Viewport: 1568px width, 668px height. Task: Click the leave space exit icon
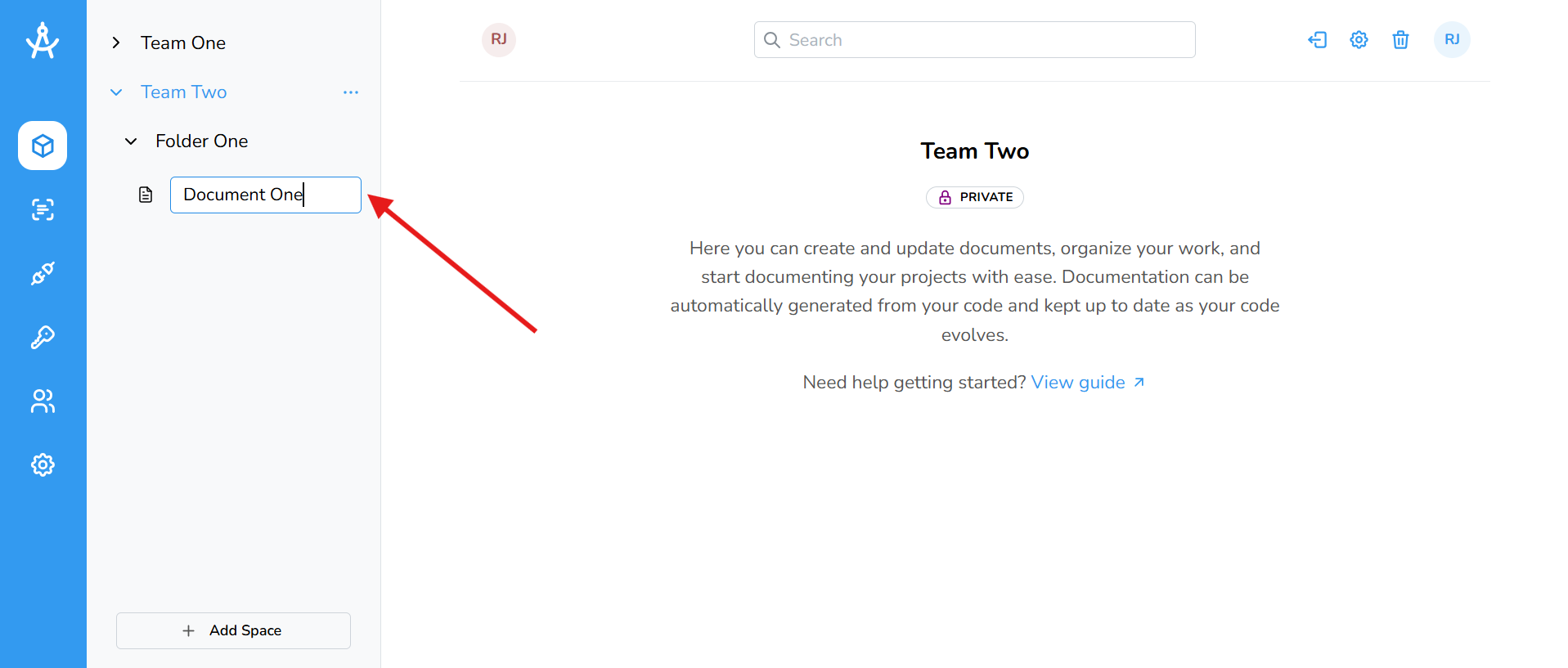pyautogui.click(x=1317, y=40)
